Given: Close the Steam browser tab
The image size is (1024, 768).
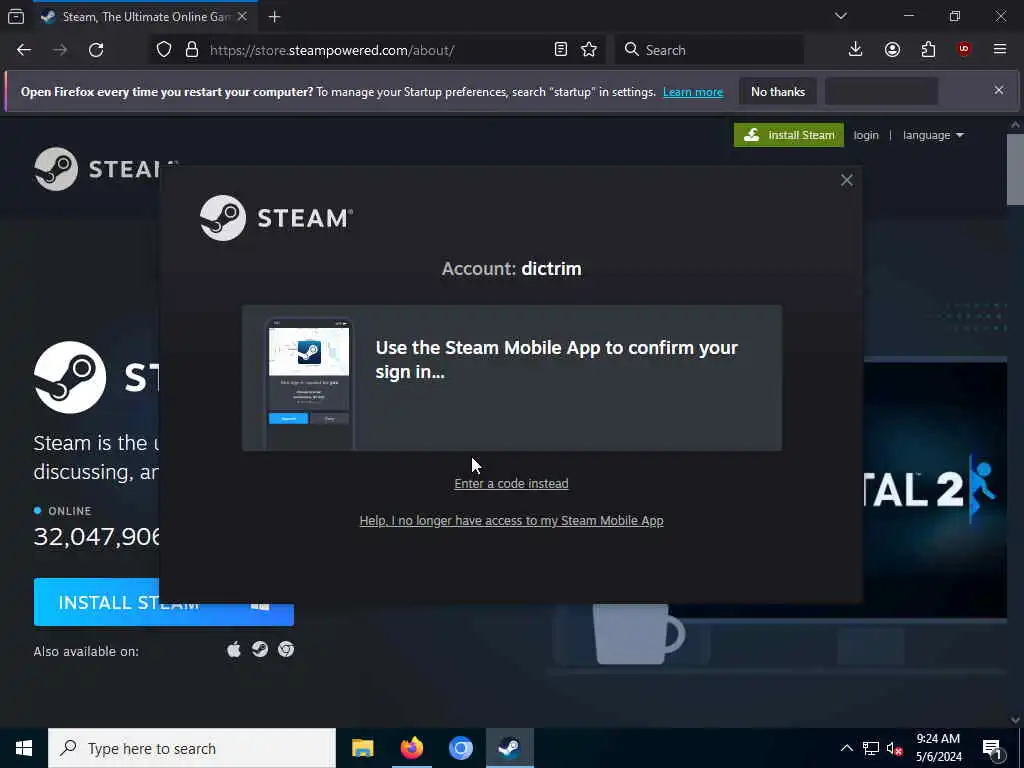Looking at the screenshot, I should click(x=242, y=17).
